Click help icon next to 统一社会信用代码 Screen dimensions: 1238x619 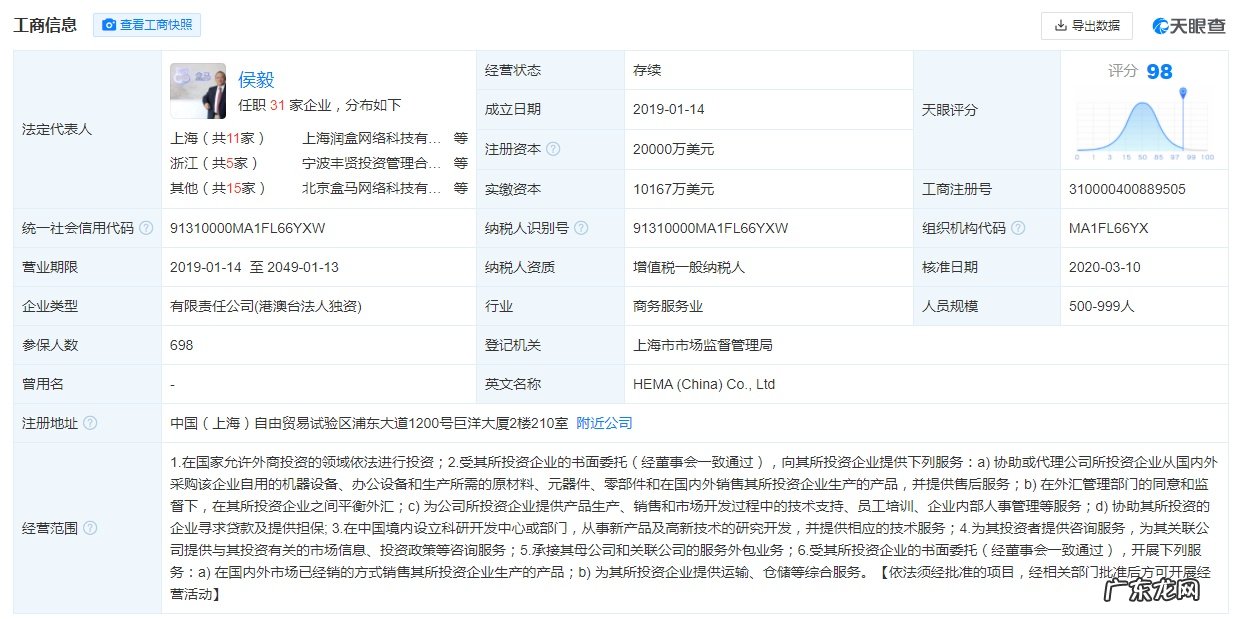(x=146, y=228)
